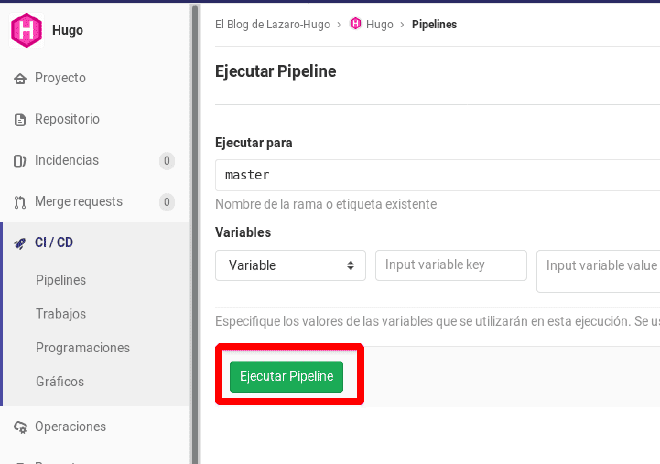The width and height of the screenshot is (660, 464).
Task: Click the Proyecto home icon
Action: (20, 78)
